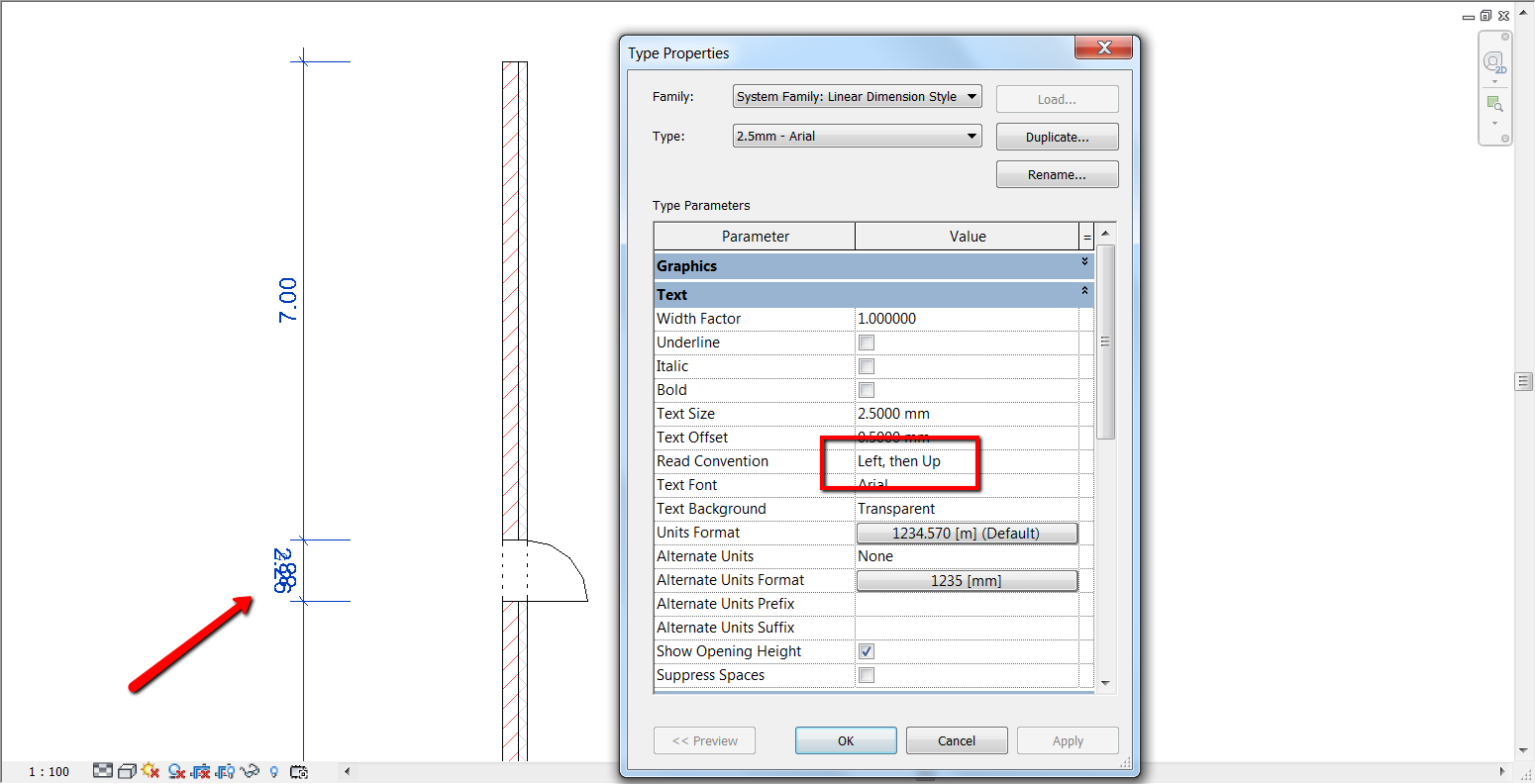Click the Show Crop Region icon
This screenshot has height=784, width=1535.
226,771
